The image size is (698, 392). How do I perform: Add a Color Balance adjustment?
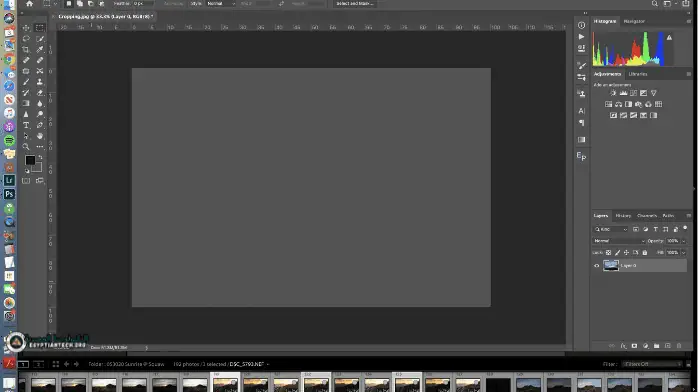click(618, 104)
